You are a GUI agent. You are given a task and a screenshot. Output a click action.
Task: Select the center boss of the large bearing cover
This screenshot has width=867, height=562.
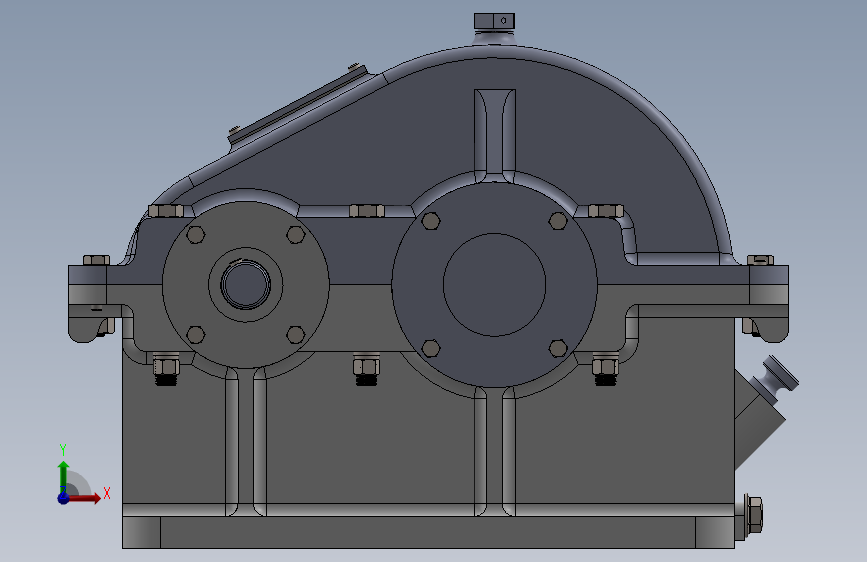pyautogui.click(x=494, y=285)
